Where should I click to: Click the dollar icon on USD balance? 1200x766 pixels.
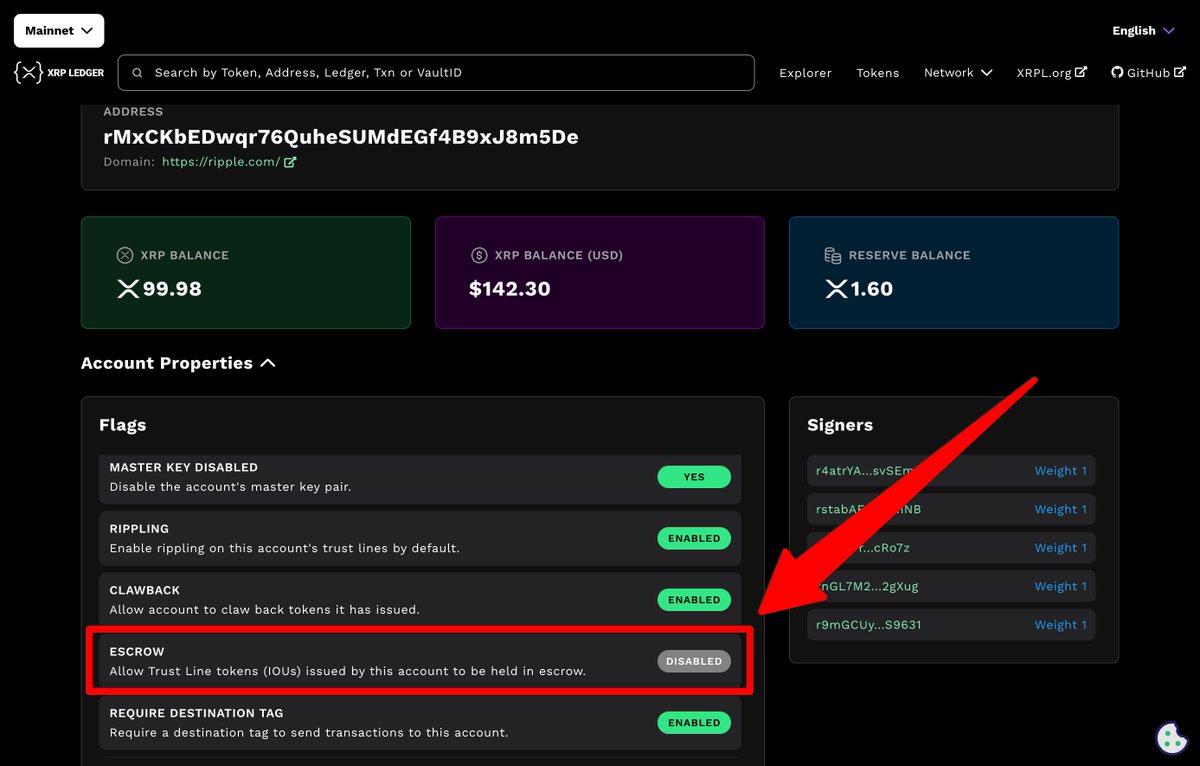[478, 255]
